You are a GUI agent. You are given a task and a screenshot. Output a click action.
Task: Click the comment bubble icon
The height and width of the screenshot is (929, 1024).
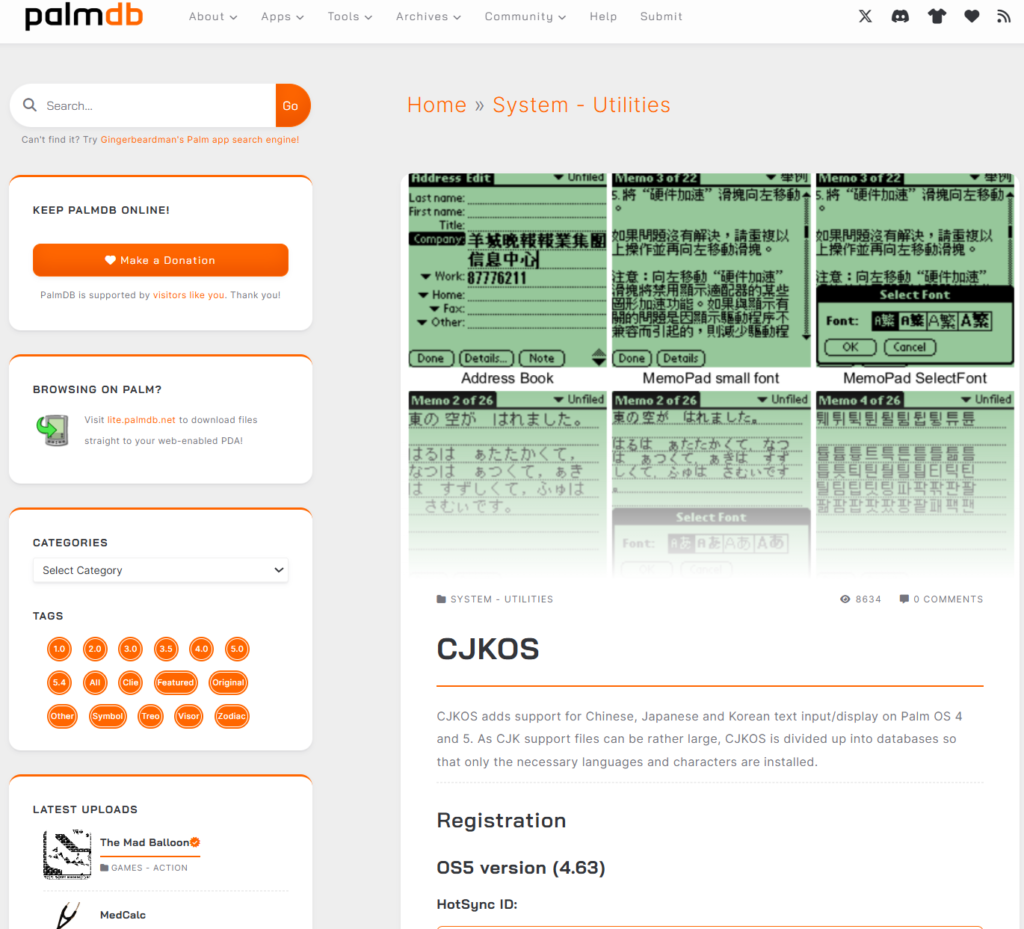point(904,599)
